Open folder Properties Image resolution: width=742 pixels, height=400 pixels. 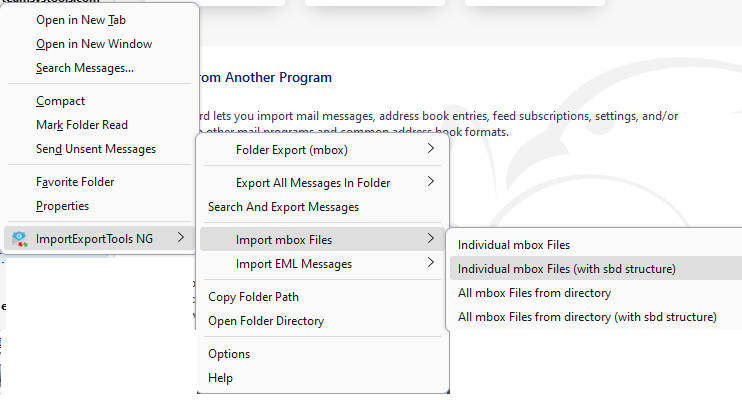coord(62,206)
